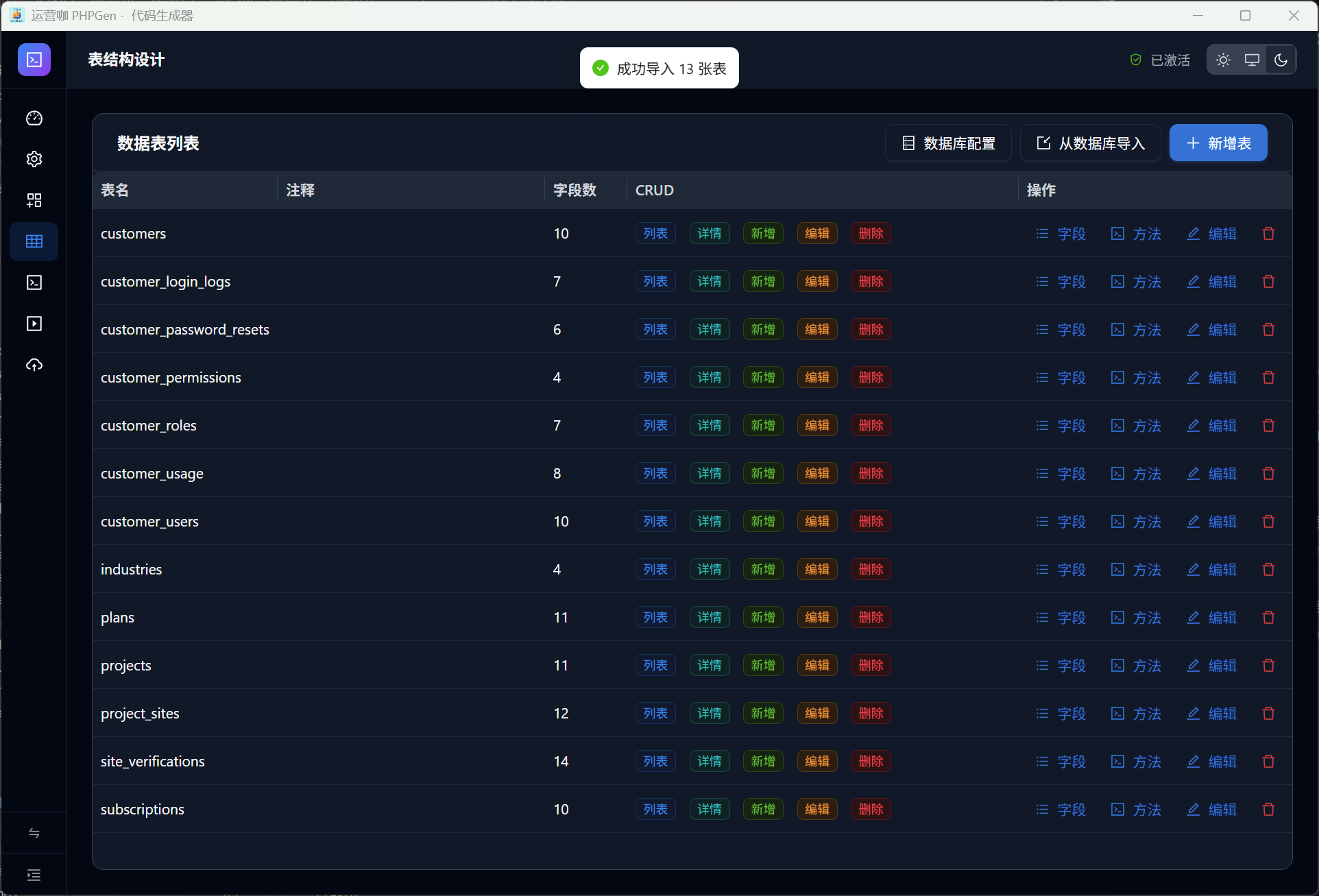1319x896 pixels.
Task: Delete the customer_roles table via trash icon
Action: pyautogui.click(x=1268, y=426)
